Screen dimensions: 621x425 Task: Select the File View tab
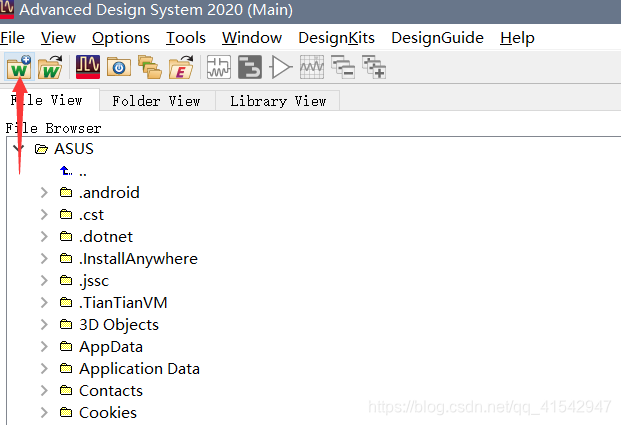click(x=48, y=100)
